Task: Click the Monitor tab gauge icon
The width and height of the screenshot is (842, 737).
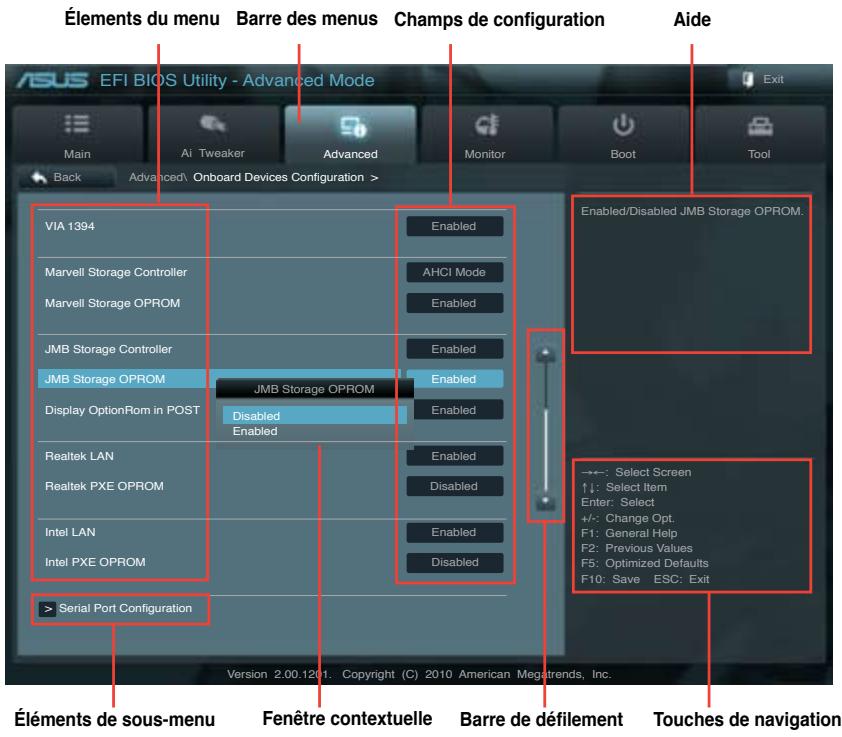Action: pos(487,125)
